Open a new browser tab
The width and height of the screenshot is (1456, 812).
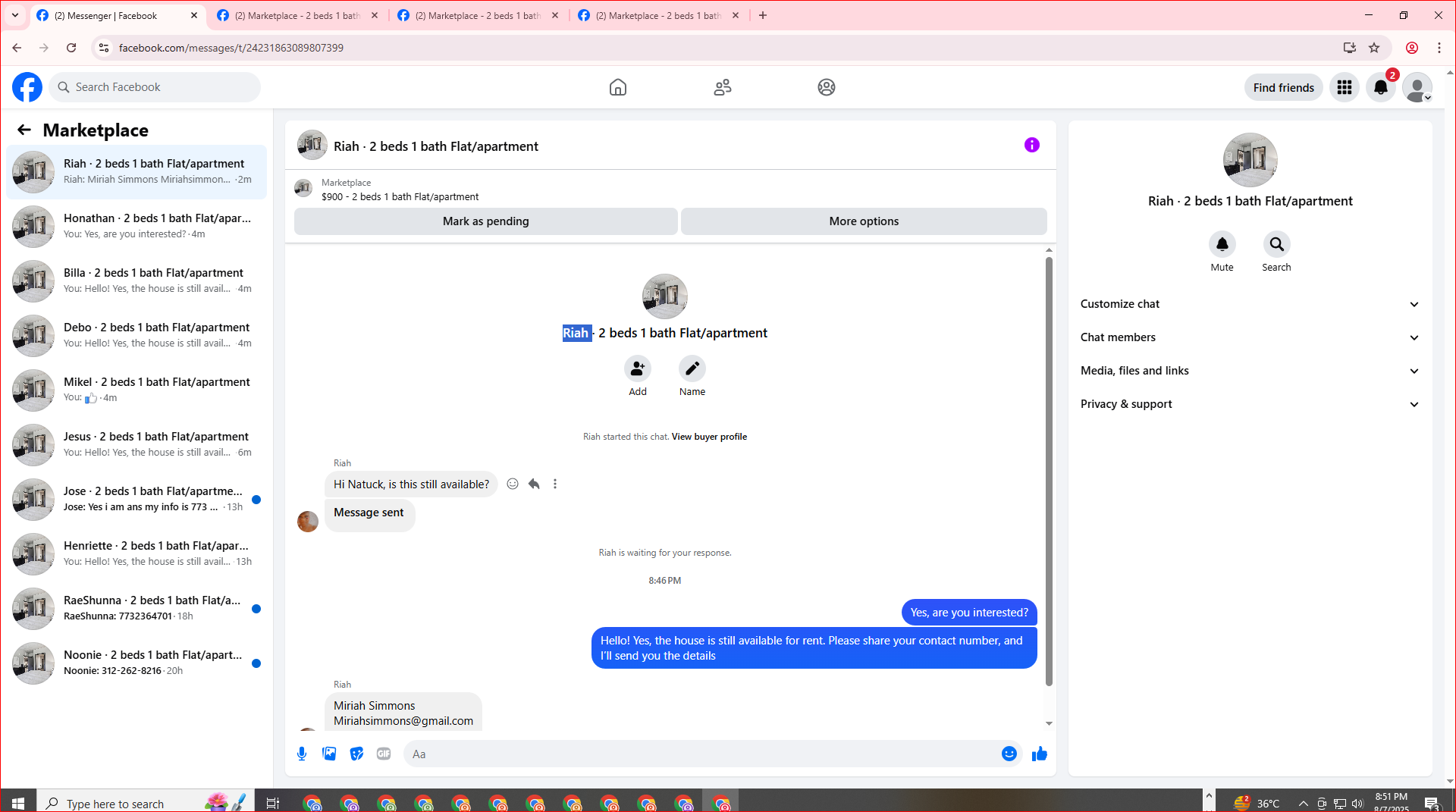point(763,15)
